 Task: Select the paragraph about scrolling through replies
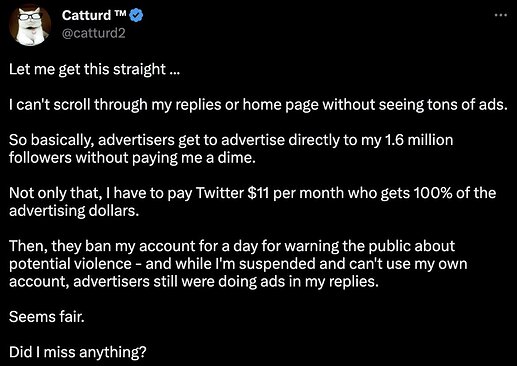click(258, 105)
